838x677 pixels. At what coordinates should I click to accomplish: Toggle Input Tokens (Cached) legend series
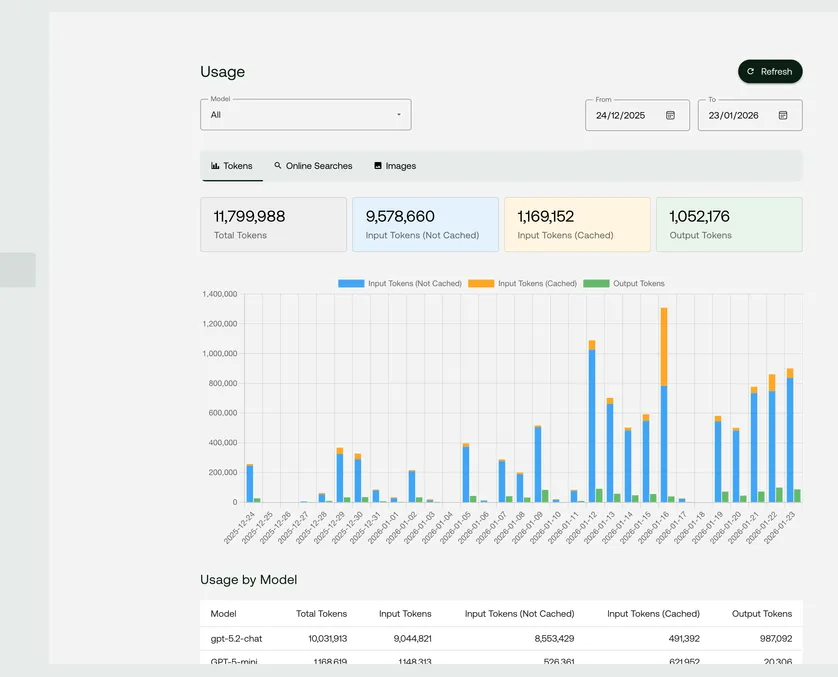coord(537,284)
